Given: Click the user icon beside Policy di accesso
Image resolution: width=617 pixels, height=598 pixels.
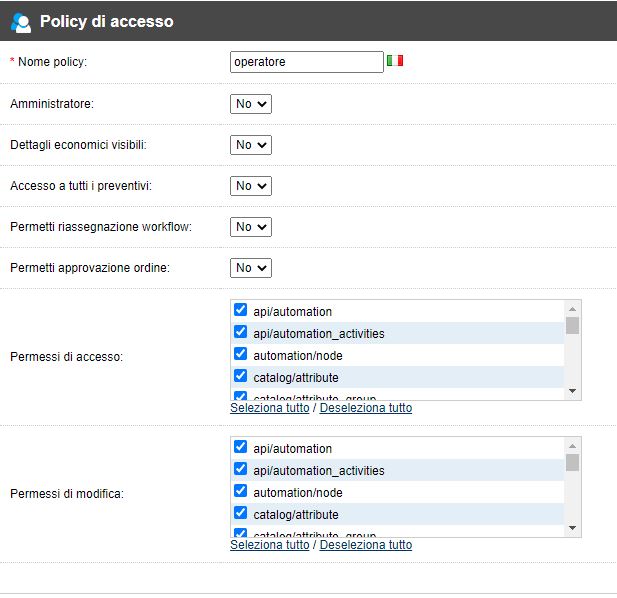Looking at the screenshot, I should 20,22.
